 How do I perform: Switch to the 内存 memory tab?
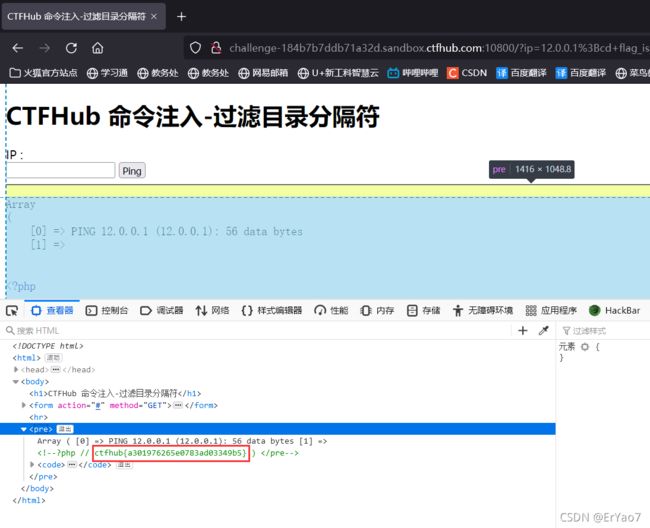pyautogui.click(x=377, y=310)
